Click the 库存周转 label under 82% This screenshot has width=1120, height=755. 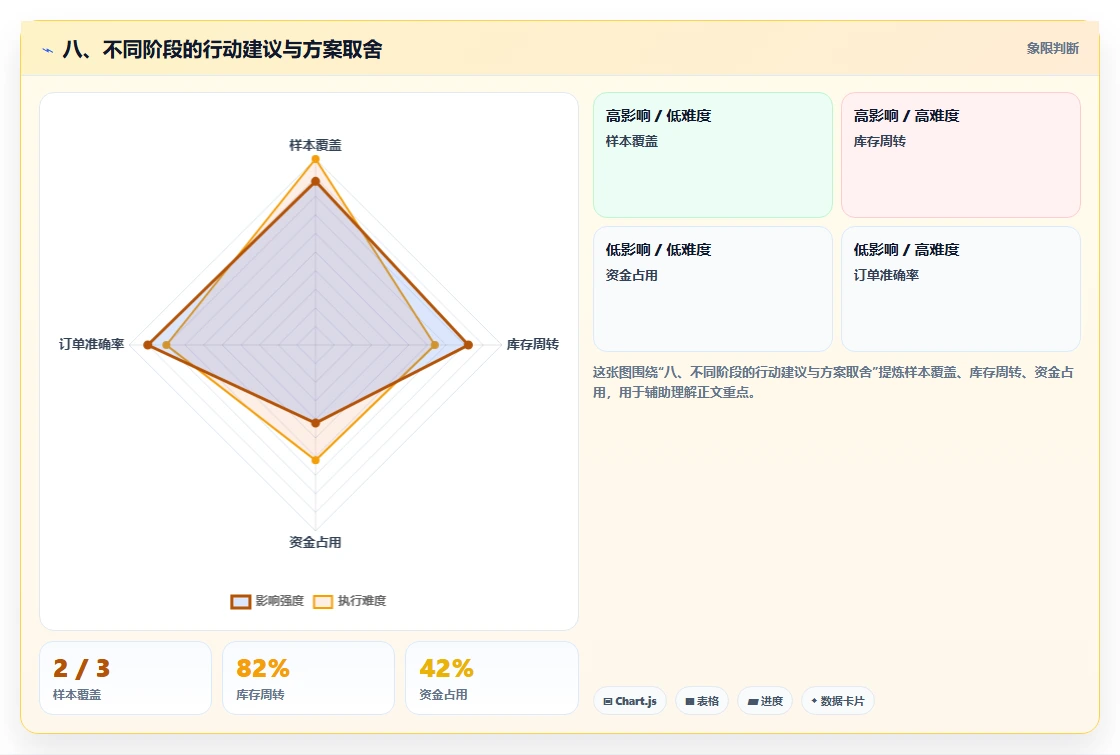260,694
